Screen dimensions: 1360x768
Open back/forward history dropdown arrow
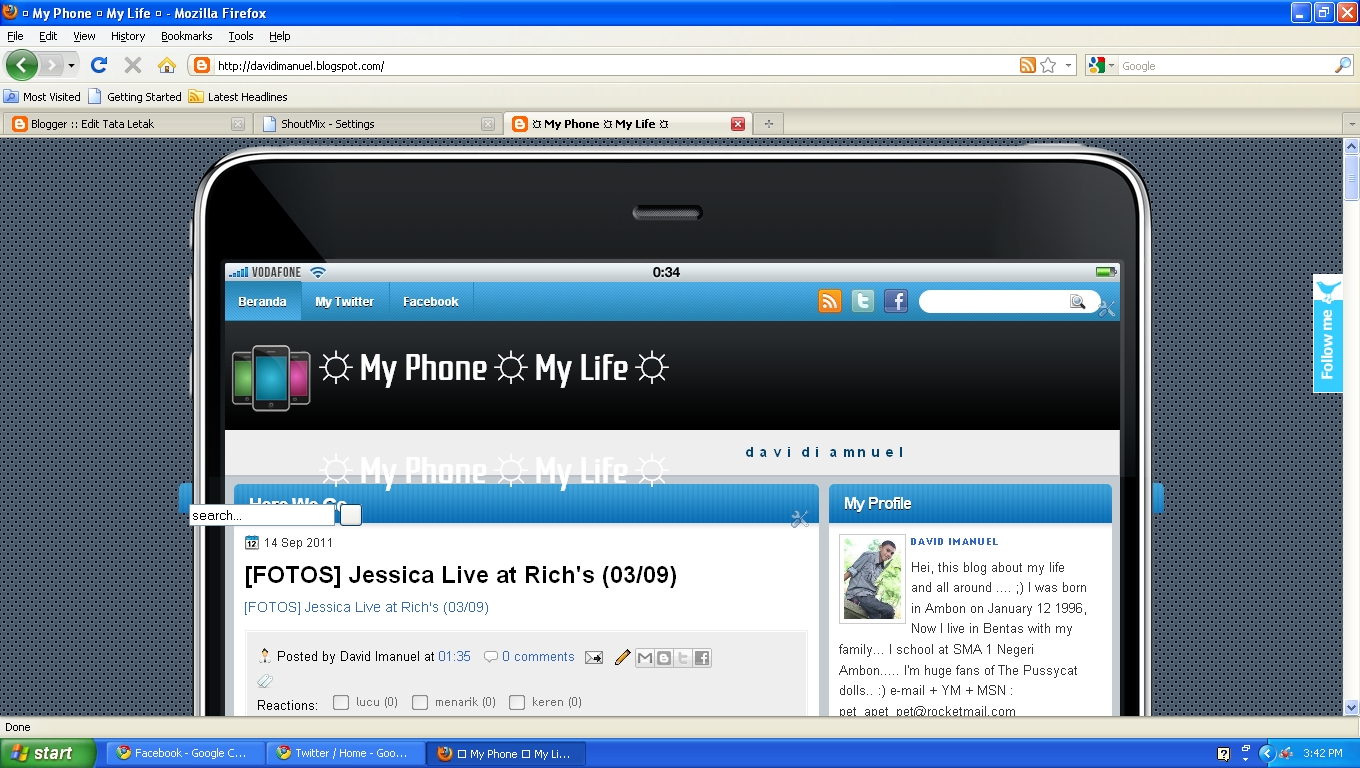coord(71,66)
